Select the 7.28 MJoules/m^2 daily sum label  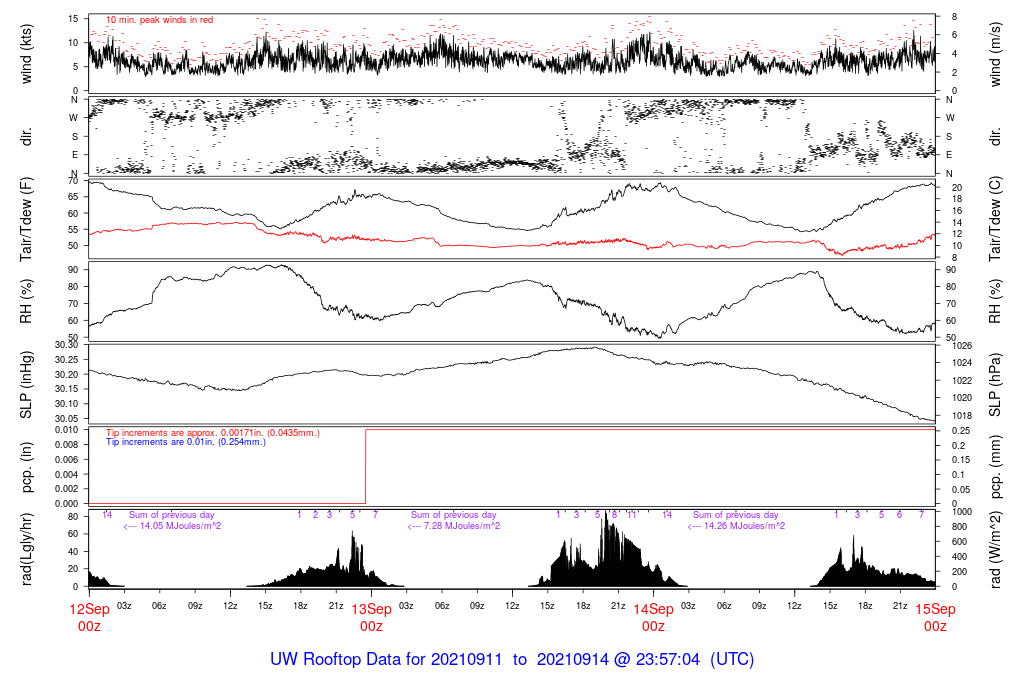pos(454,525)
